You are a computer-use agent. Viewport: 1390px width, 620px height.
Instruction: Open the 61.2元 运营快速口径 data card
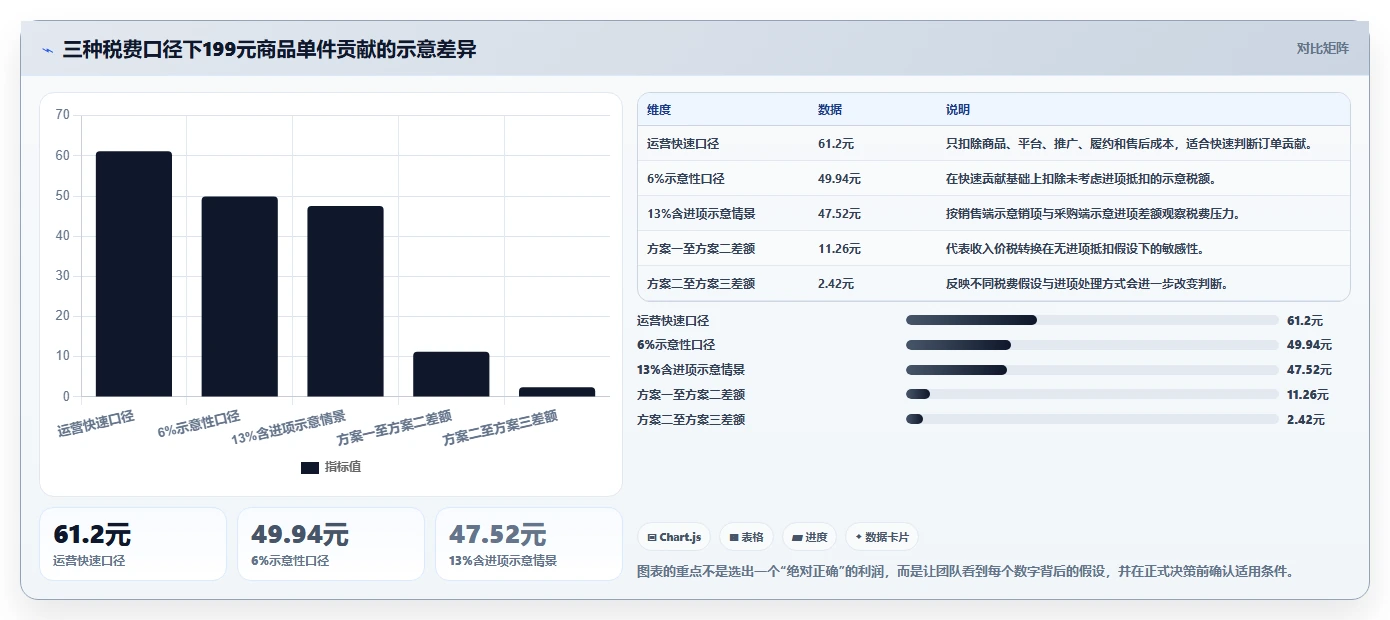pyautogui.click(x=133, y=544)
